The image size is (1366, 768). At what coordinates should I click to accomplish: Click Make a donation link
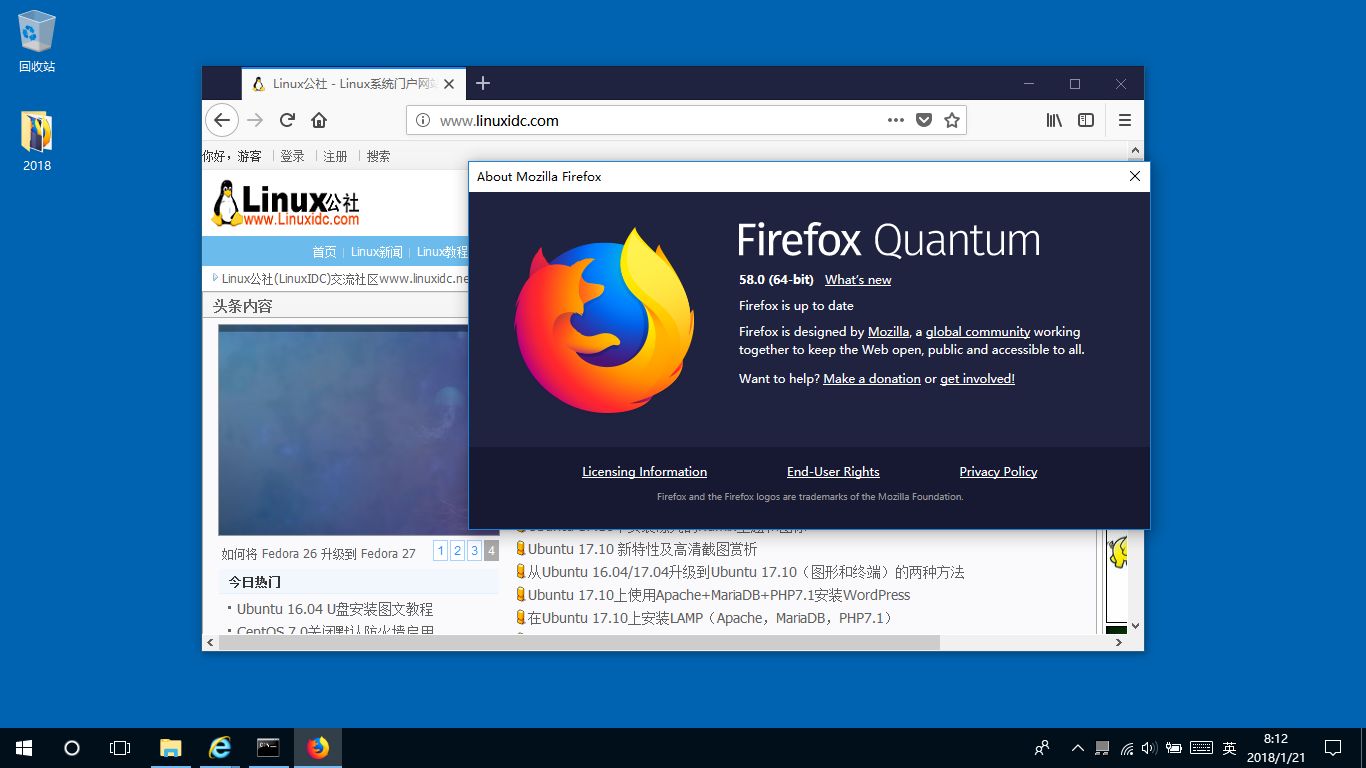pos(872,379)
